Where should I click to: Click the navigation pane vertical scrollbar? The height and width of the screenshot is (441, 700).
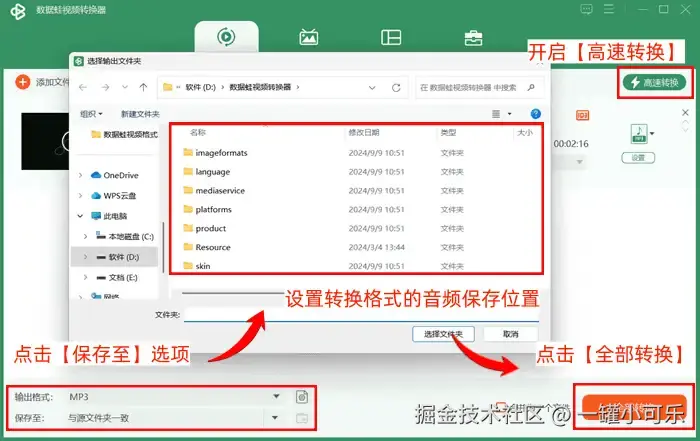point(163,248)
